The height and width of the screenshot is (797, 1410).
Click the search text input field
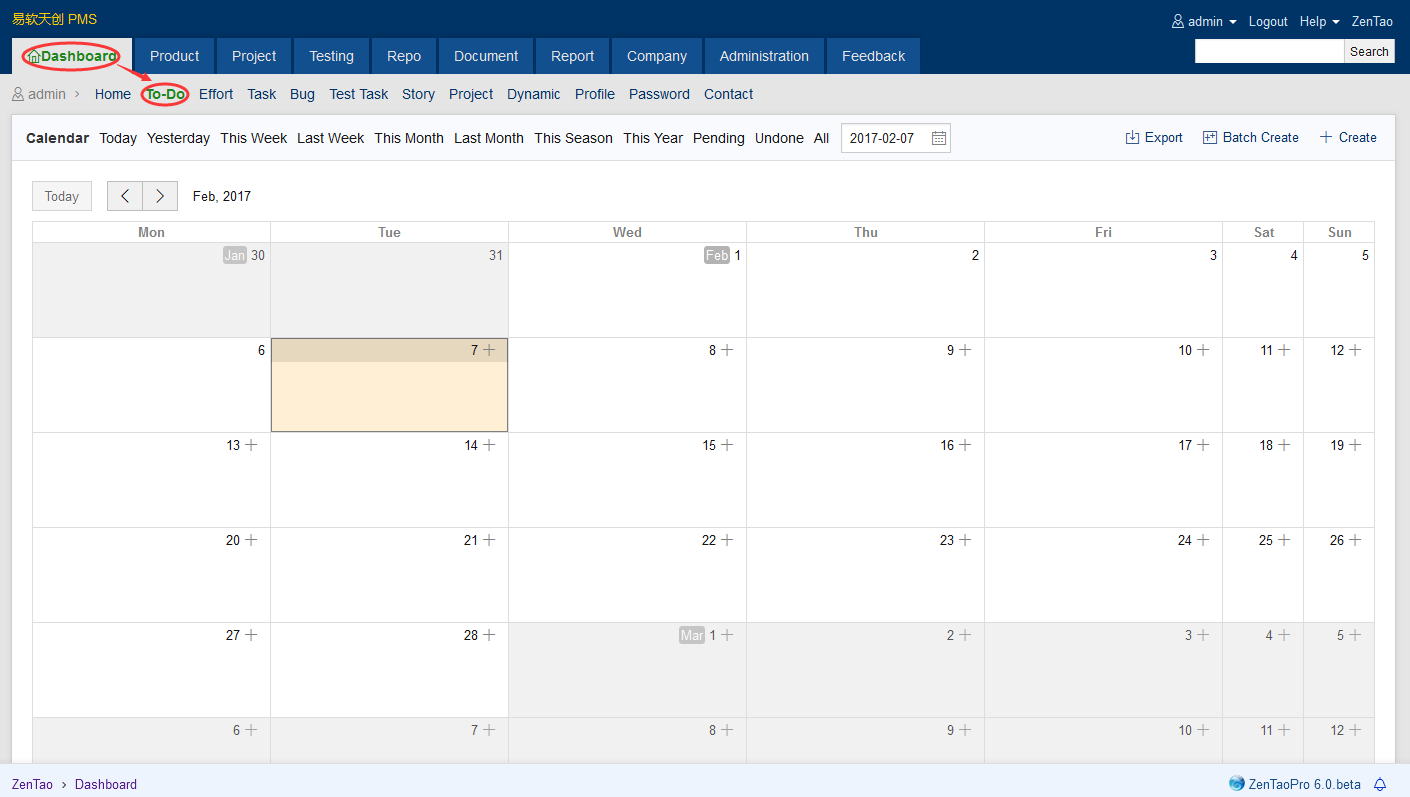tap(1268, 52)
